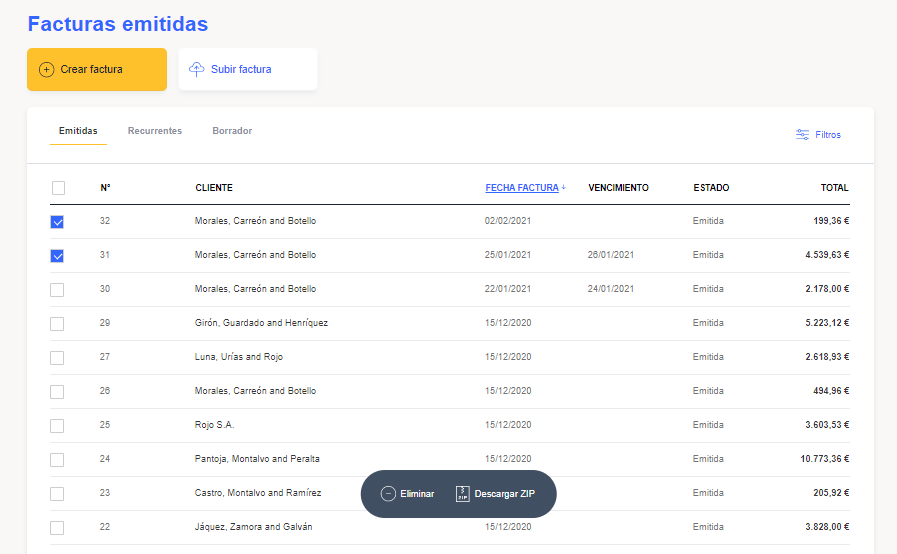Click the total 494,96 €
The height and width of the screenshot is (554, 897).
click(x=831, y=391)
